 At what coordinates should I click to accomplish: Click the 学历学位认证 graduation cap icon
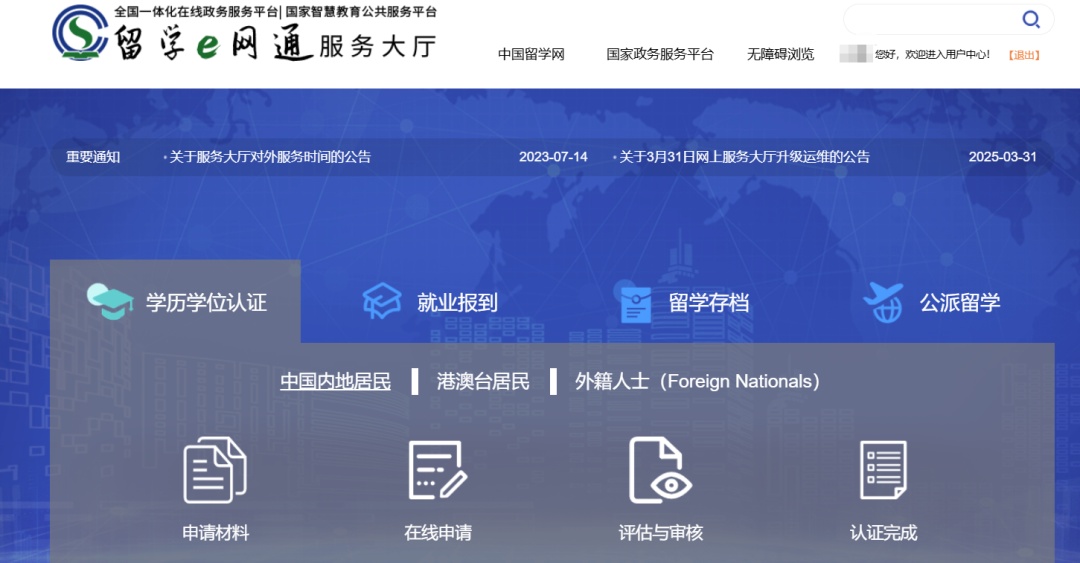tap(110, 302)
